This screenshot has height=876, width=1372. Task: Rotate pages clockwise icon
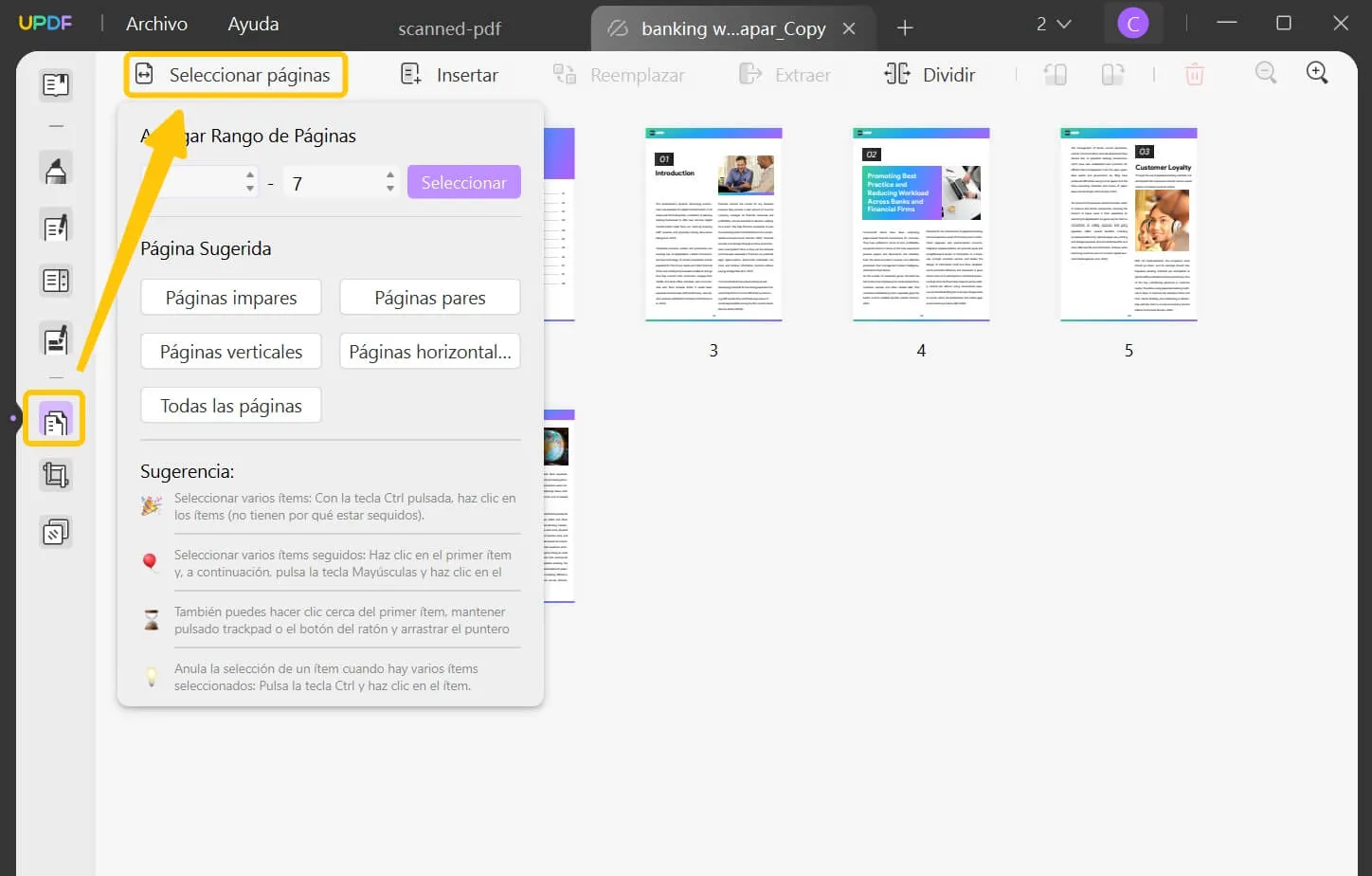point(1112,74)
